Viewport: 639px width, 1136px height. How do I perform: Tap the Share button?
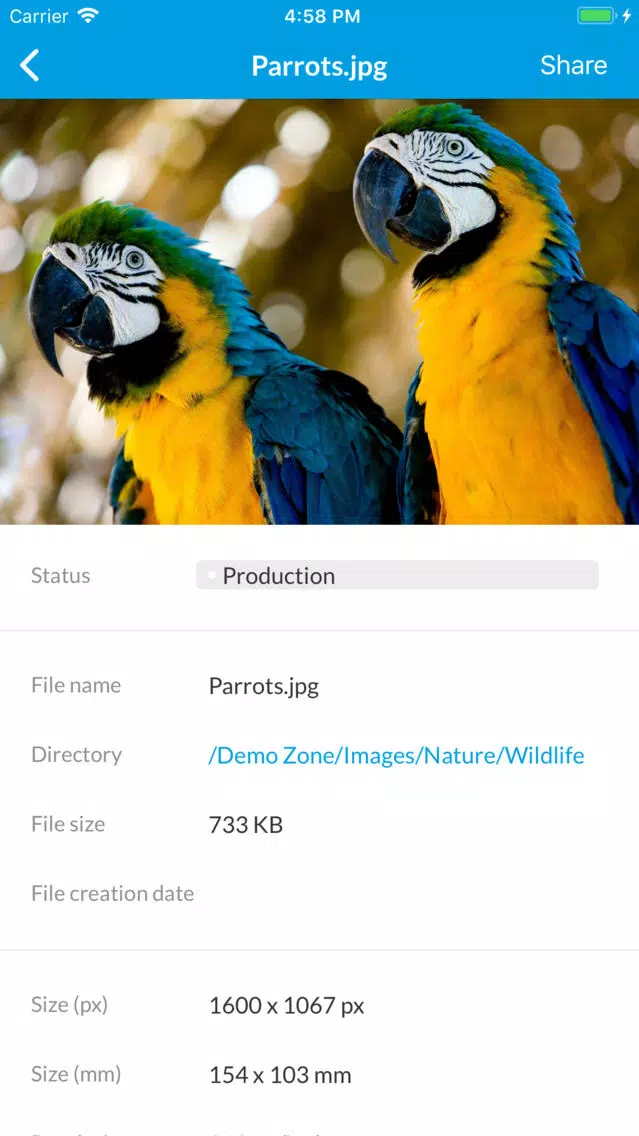tap(573, 65)
